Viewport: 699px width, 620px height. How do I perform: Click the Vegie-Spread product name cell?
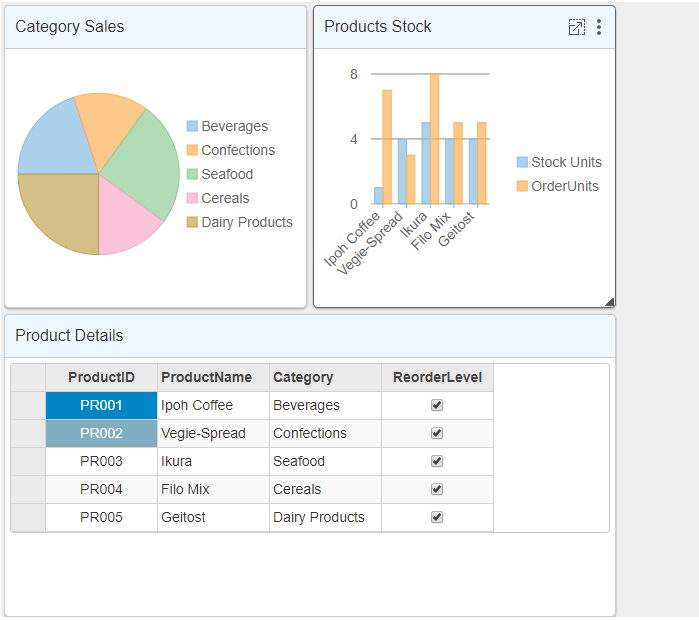[x=213, y=433]
